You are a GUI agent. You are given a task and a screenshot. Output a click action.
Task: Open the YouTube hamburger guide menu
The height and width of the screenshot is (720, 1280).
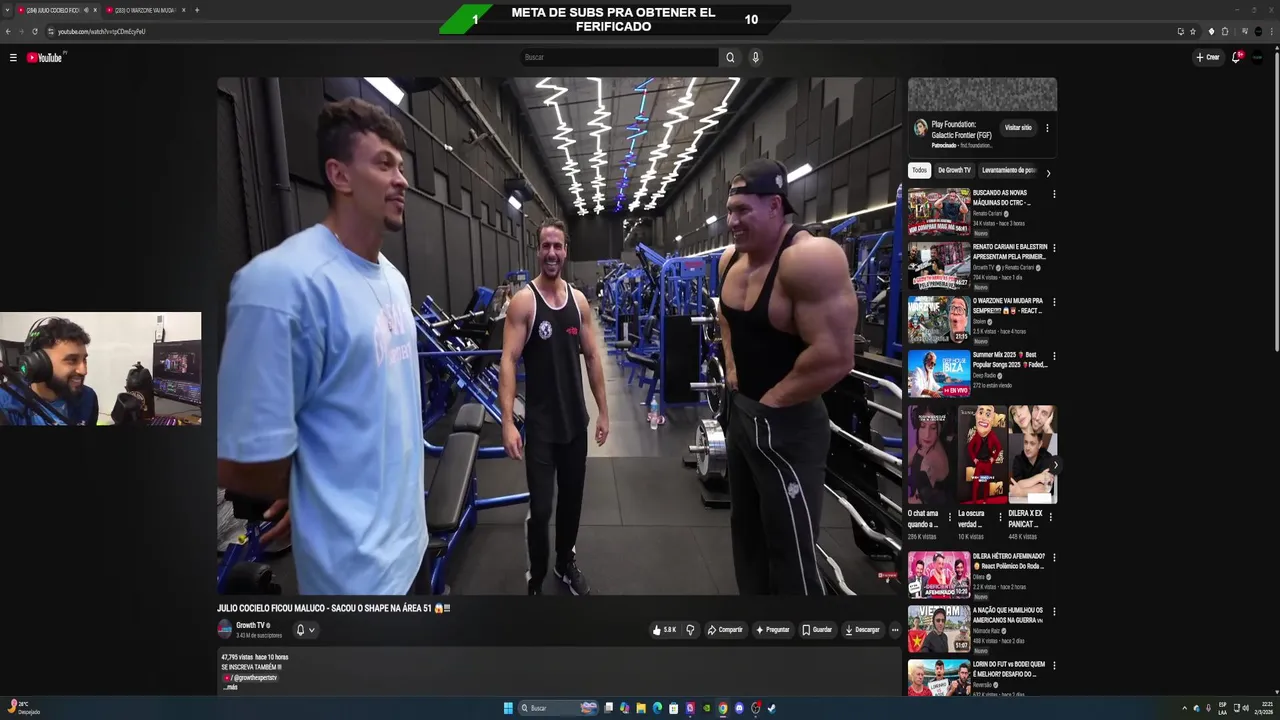pyautogui.click(x=13, y=58)
